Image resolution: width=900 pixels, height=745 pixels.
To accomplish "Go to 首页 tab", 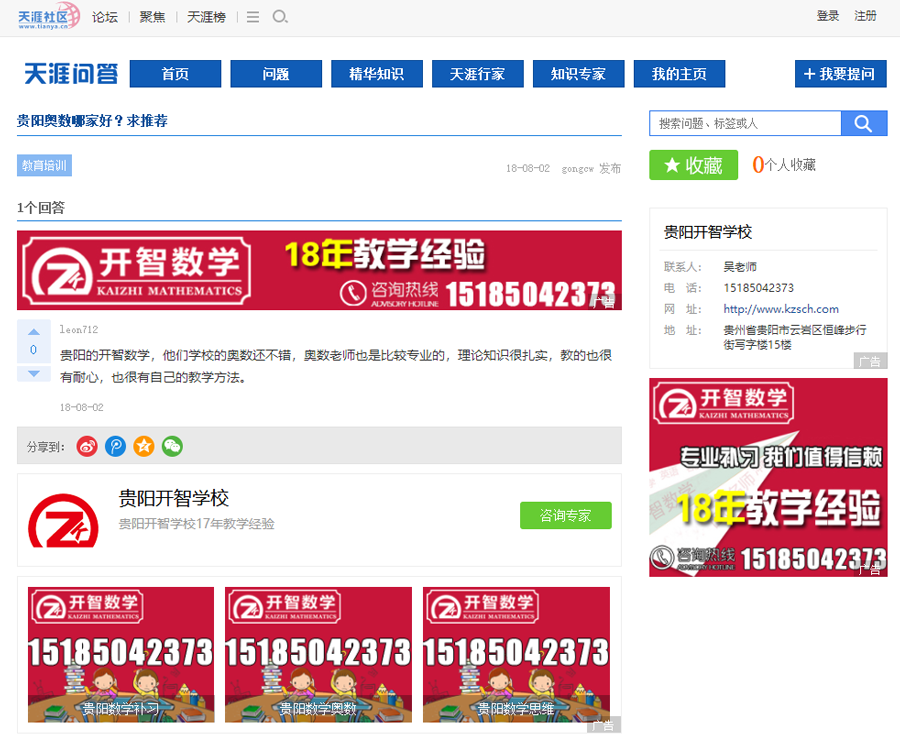I will click(x=176, y=74).
